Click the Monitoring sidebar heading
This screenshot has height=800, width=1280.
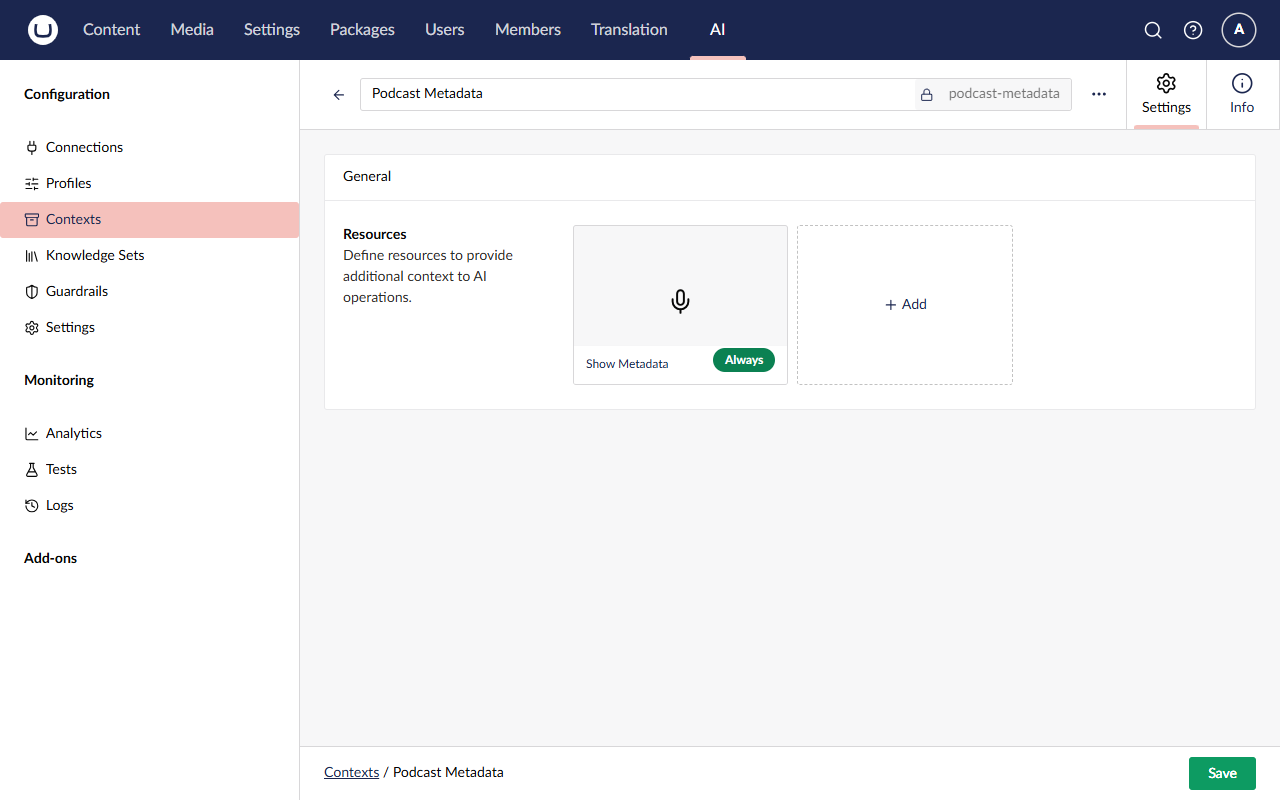point(59,380)
